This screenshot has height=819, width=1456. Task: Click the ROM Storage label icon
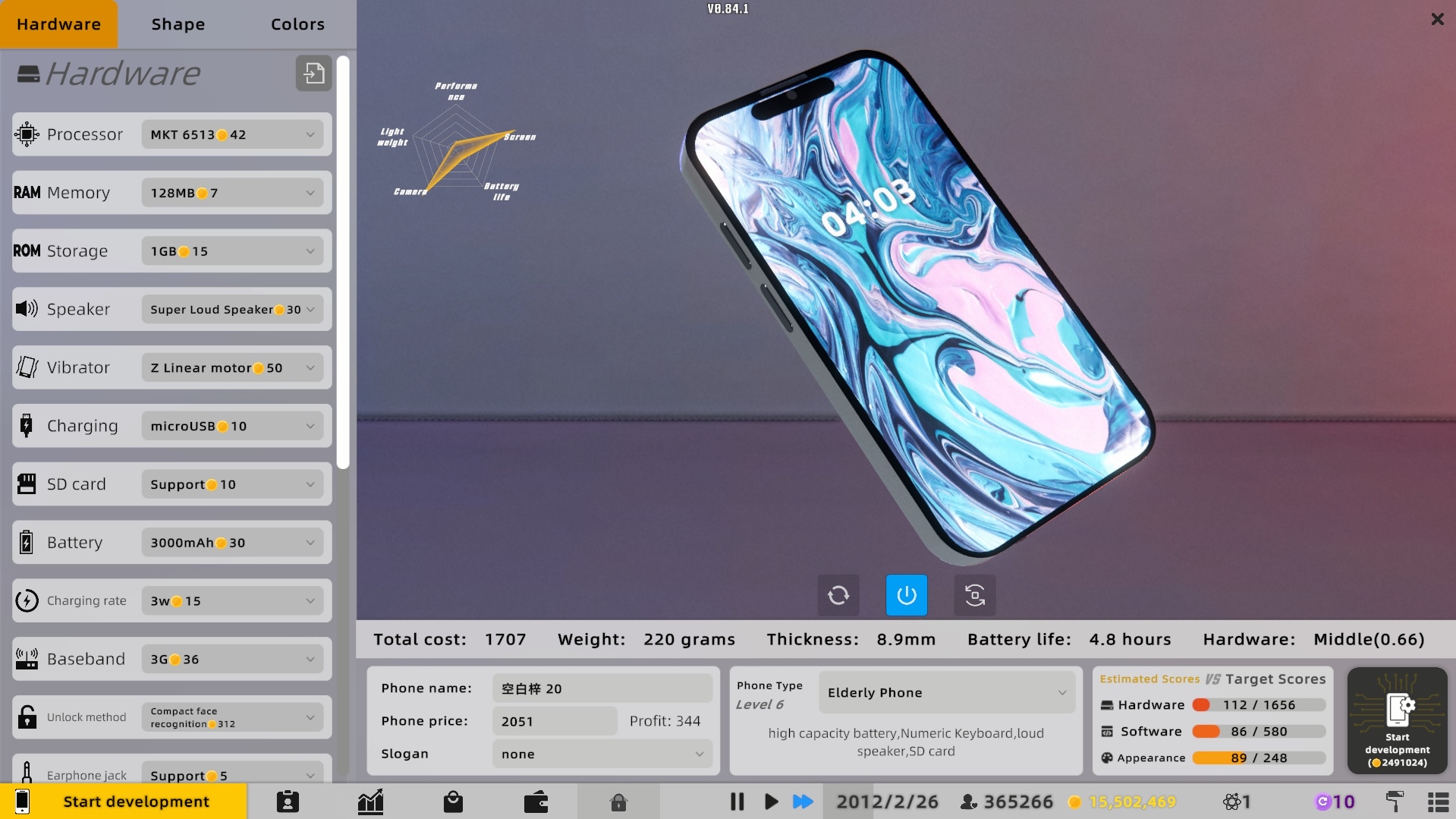(27, 251)
